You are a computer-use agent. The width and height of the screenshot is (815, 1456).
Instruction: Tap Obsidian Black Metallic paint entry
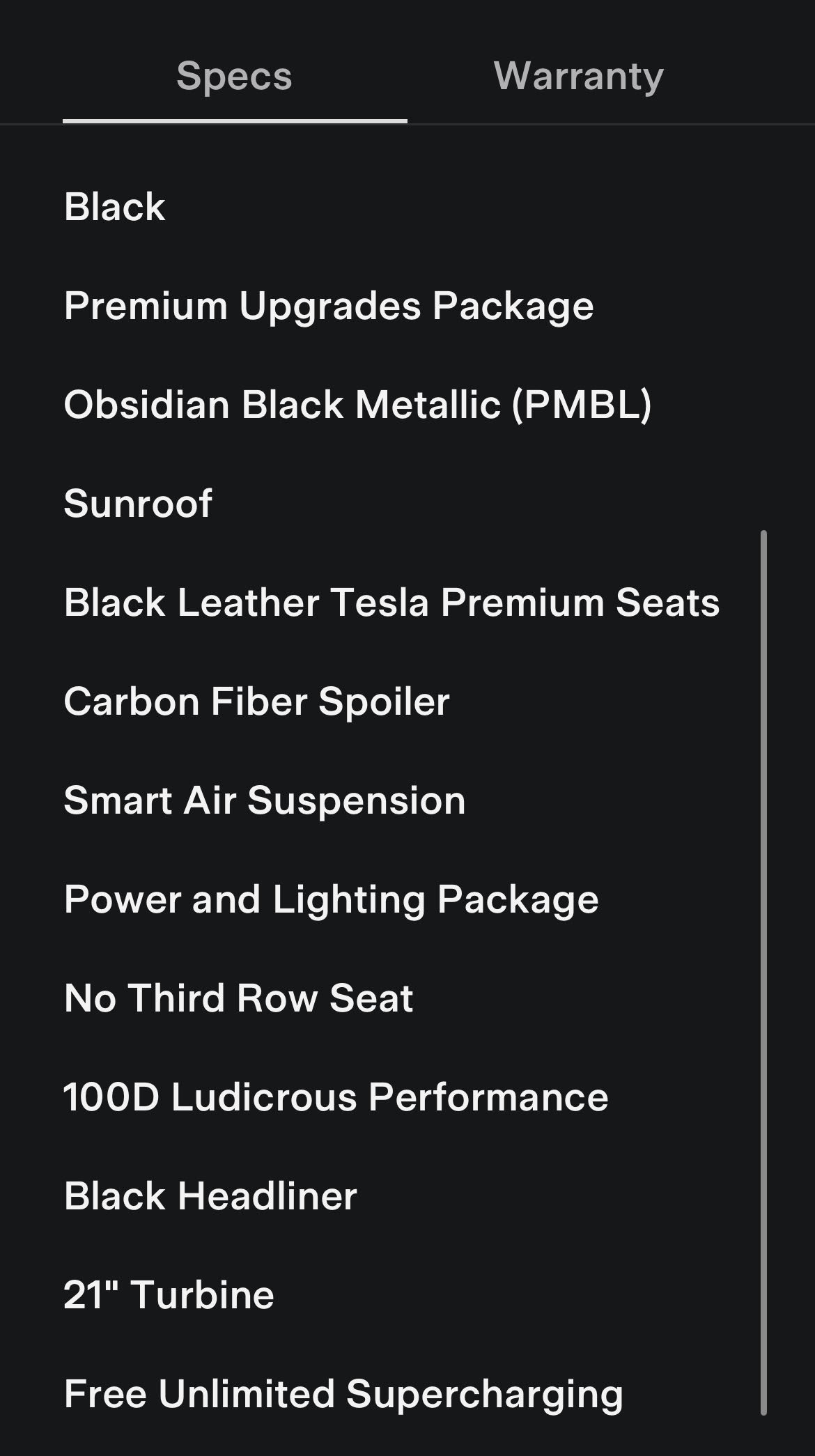coord(357,405)
